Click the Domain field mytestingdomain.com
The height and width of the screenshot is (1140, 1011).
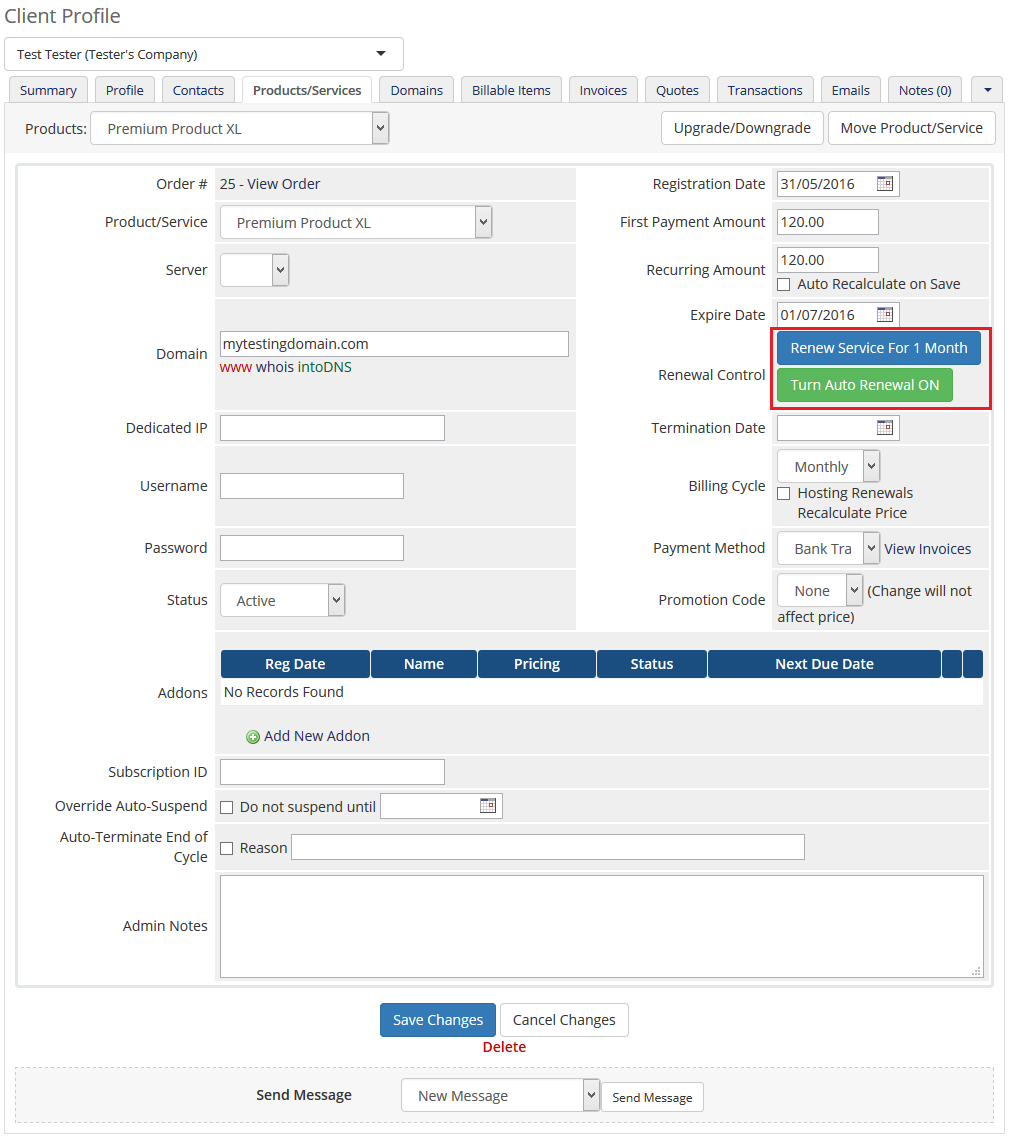[394, 344]
